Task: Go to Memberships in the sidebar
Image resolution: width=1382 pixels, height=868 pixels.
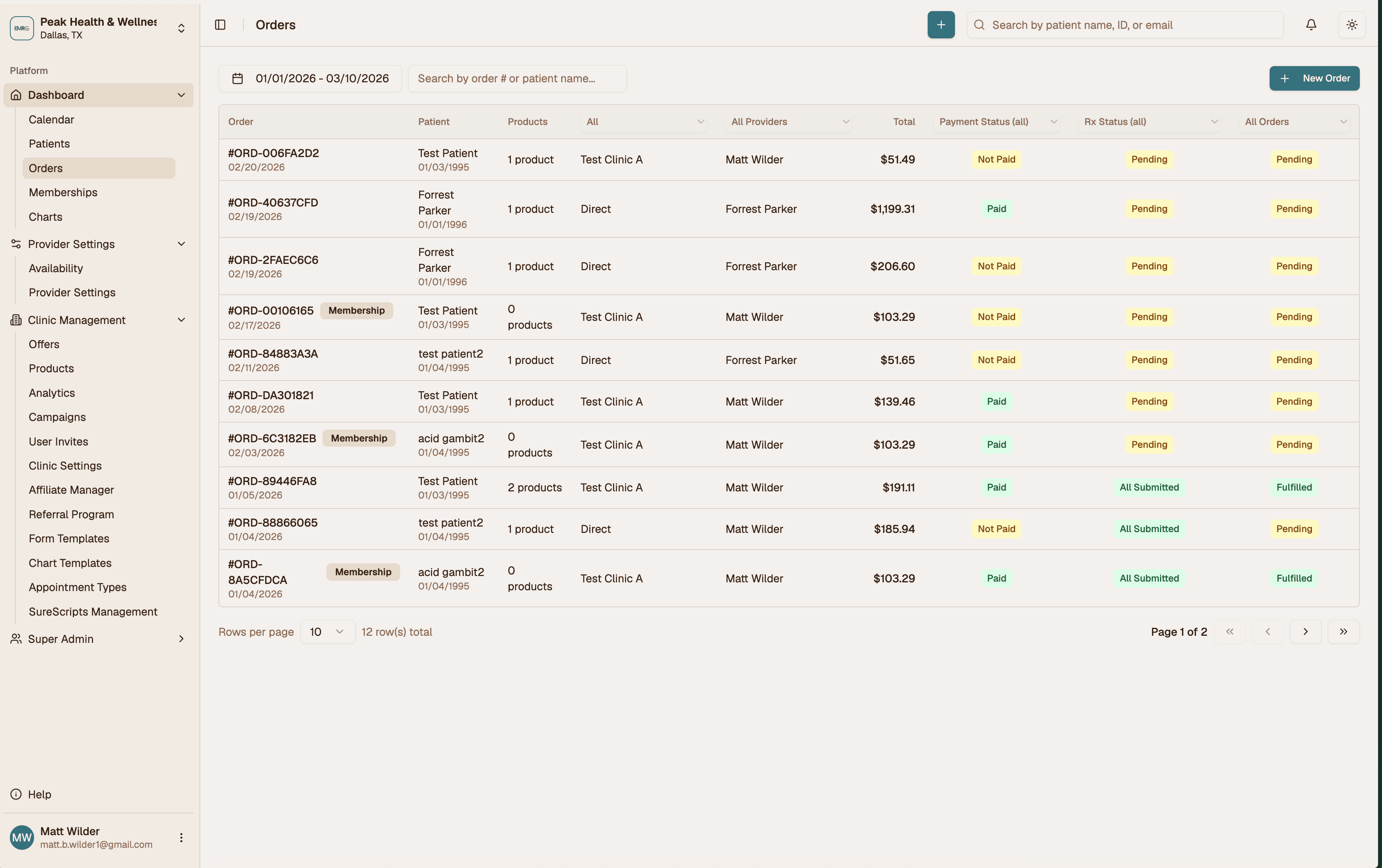Action: [63, 192]
